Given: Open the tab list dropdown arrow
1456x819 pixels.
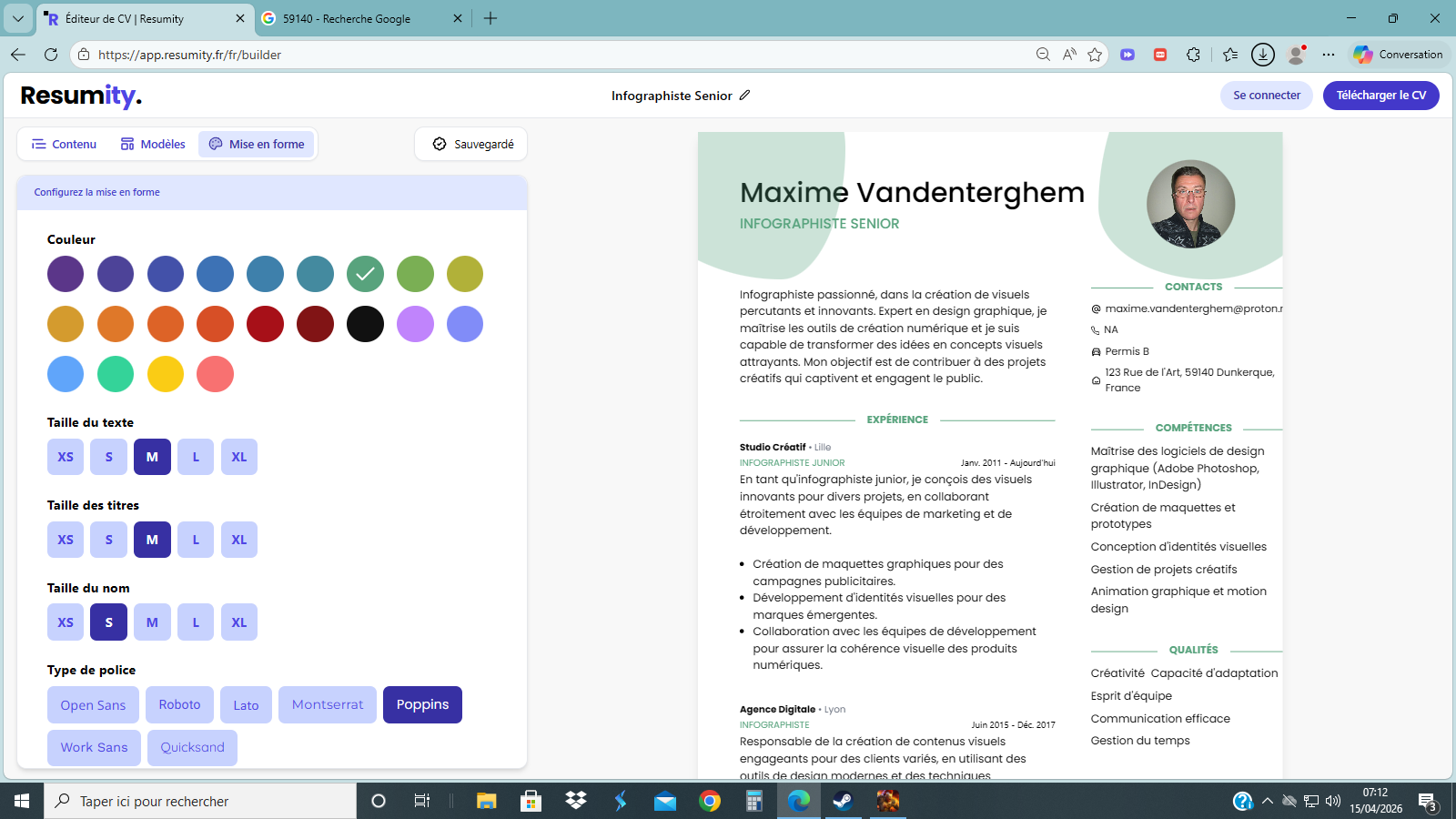Looking at the screenshot, I should point(18,18).
